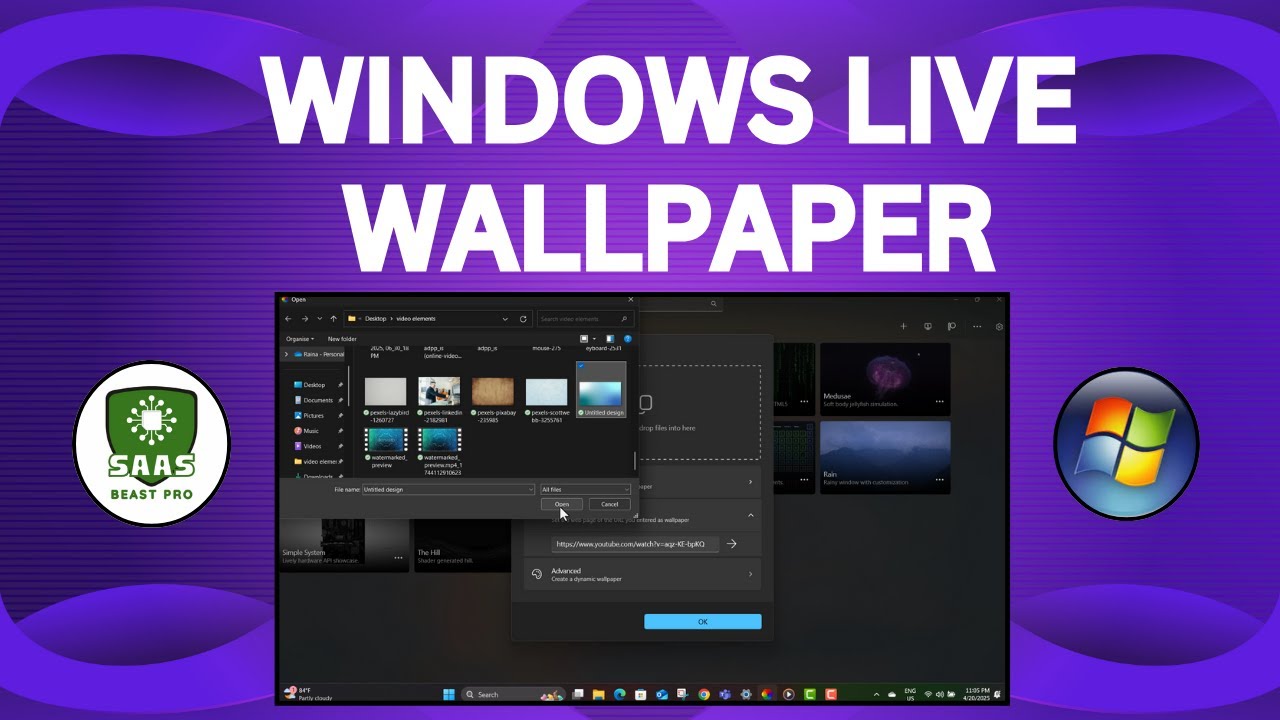The image size is (1280, 720).
Task: Open Google Chrome from the taskbar
Action: [x=704, y=694]
